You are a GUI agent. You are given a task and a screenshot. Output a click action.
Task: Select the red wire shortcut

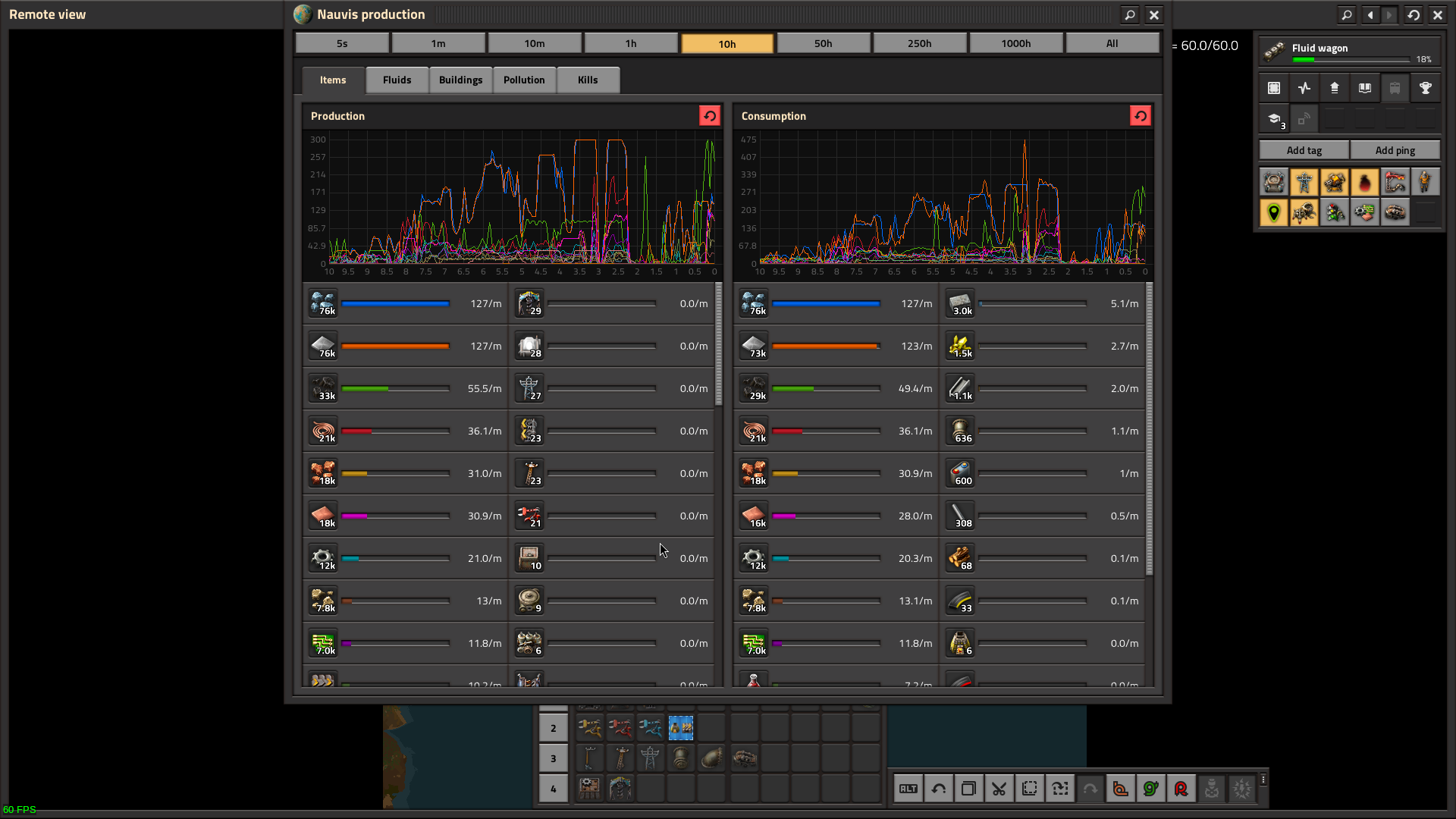(1181, 789)
